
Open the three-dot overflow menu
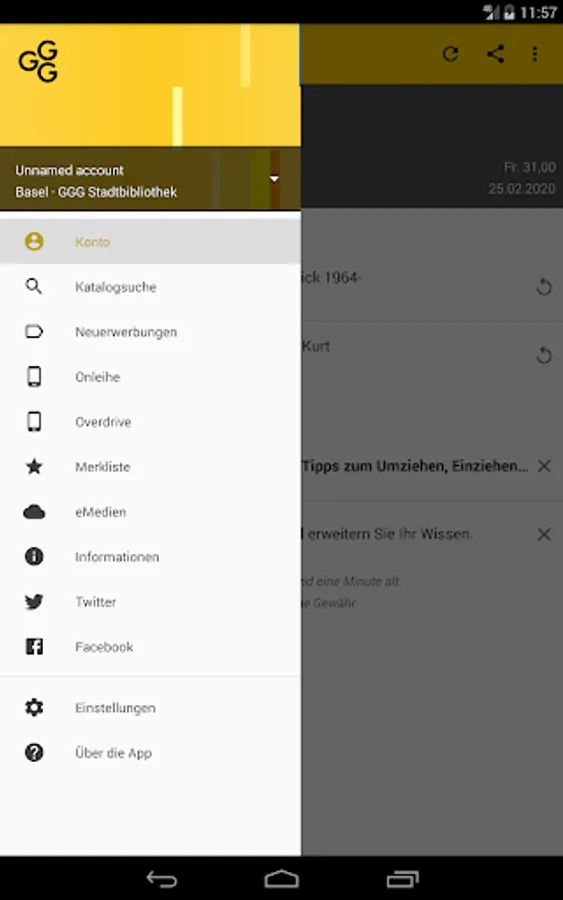point(535,54)
